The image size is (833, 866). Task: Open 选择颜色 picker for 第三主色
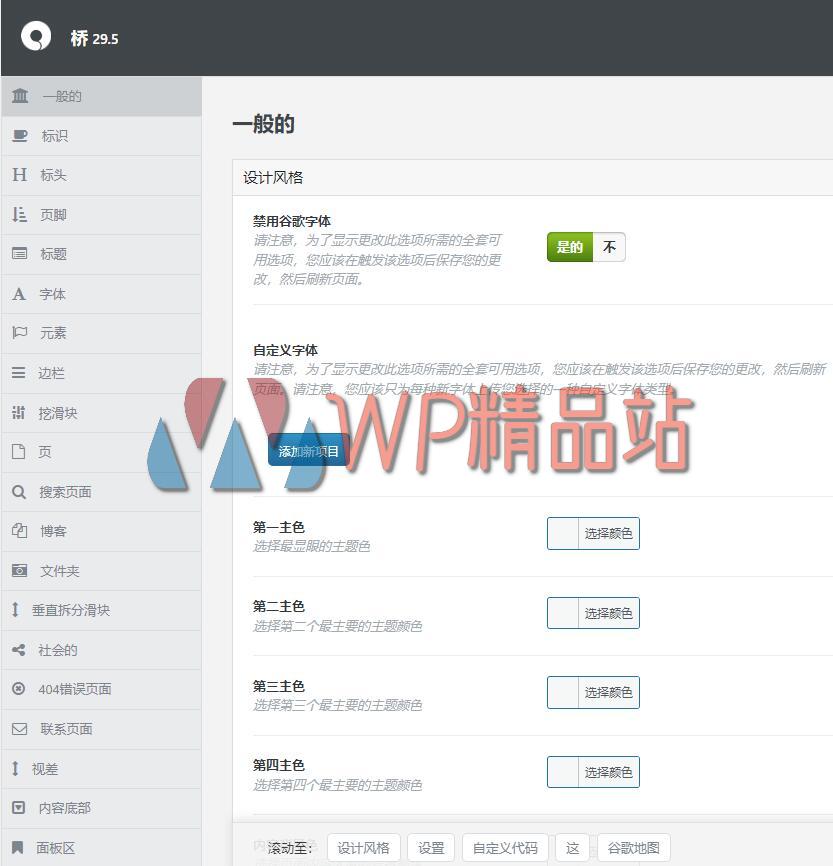click(608, 692)
